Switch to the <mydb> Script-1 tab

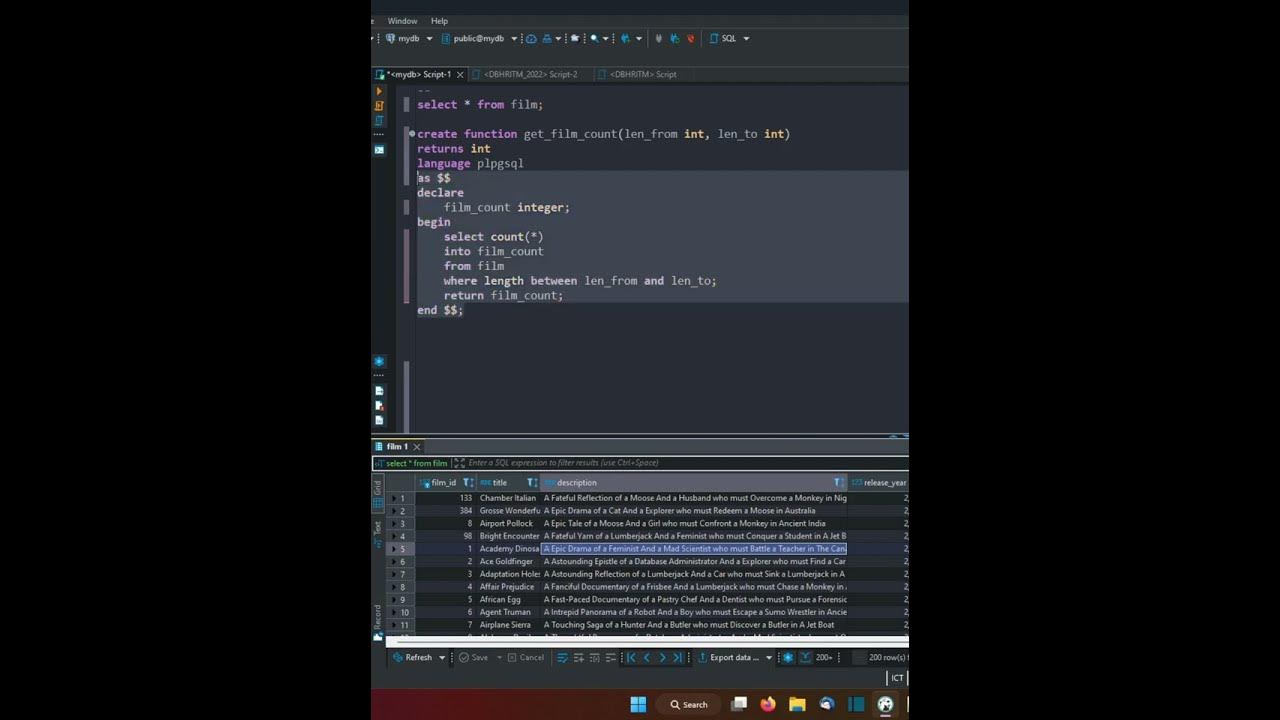(420, 74)
